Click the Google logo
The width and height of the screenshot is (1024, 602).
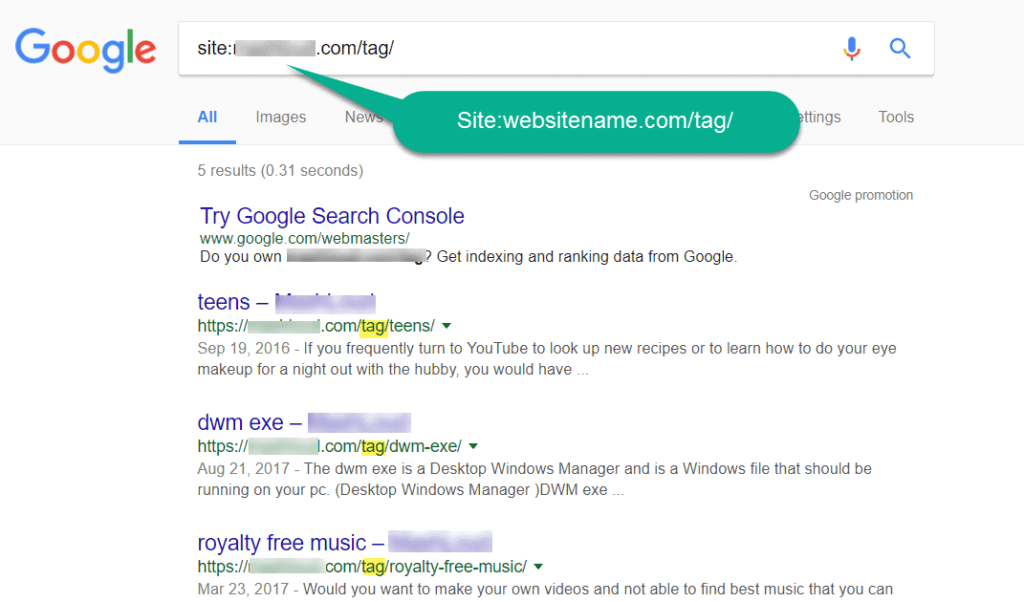coord(86,50)
